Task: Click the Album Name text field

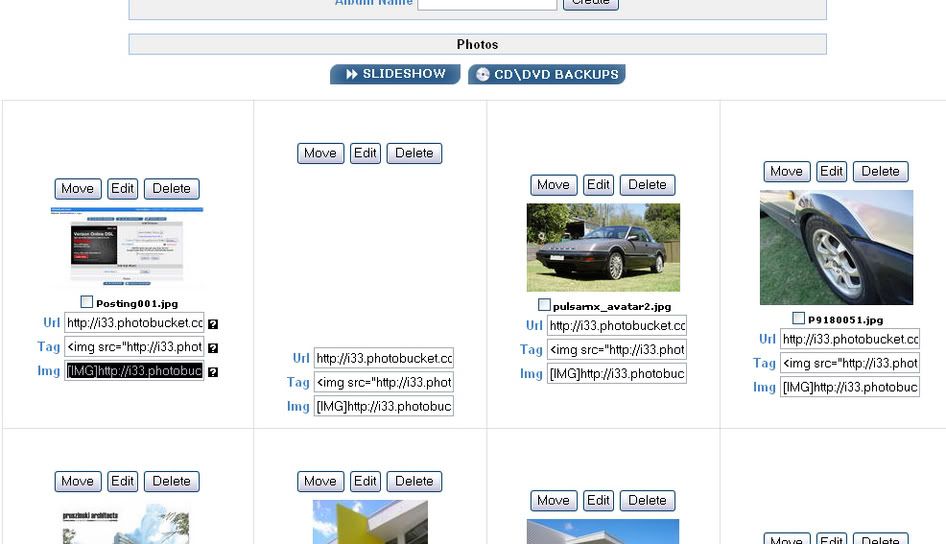Action: (487, 3)
